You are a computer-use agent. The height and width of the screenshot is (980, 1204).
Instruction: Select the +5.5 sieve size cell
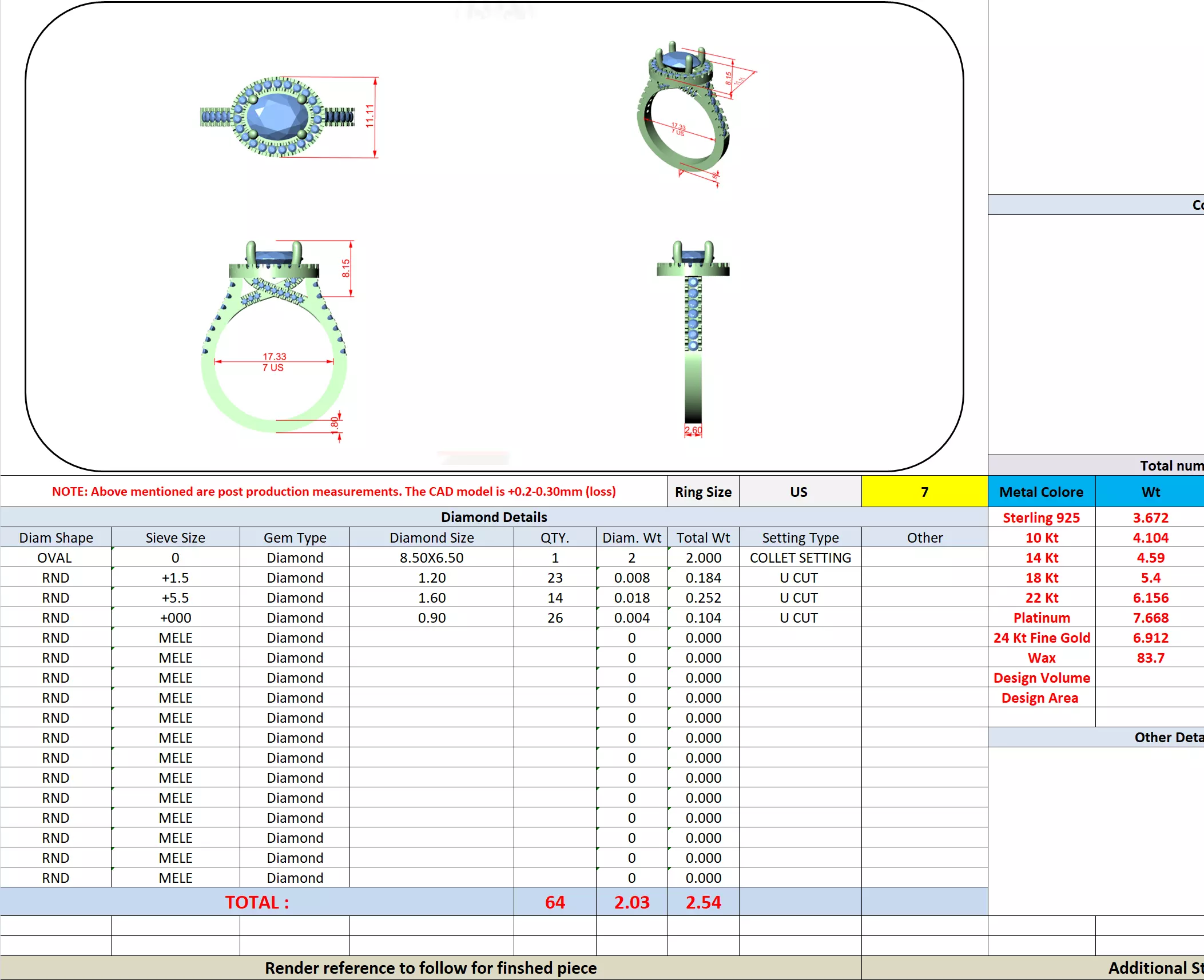click(175, 597)
